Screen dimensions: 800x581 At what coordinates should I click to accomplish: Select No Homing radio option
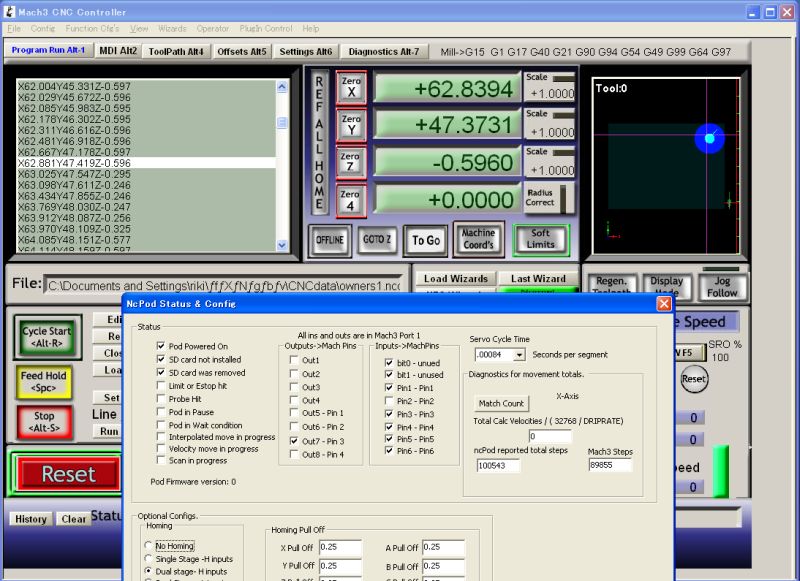coord(148,546)
